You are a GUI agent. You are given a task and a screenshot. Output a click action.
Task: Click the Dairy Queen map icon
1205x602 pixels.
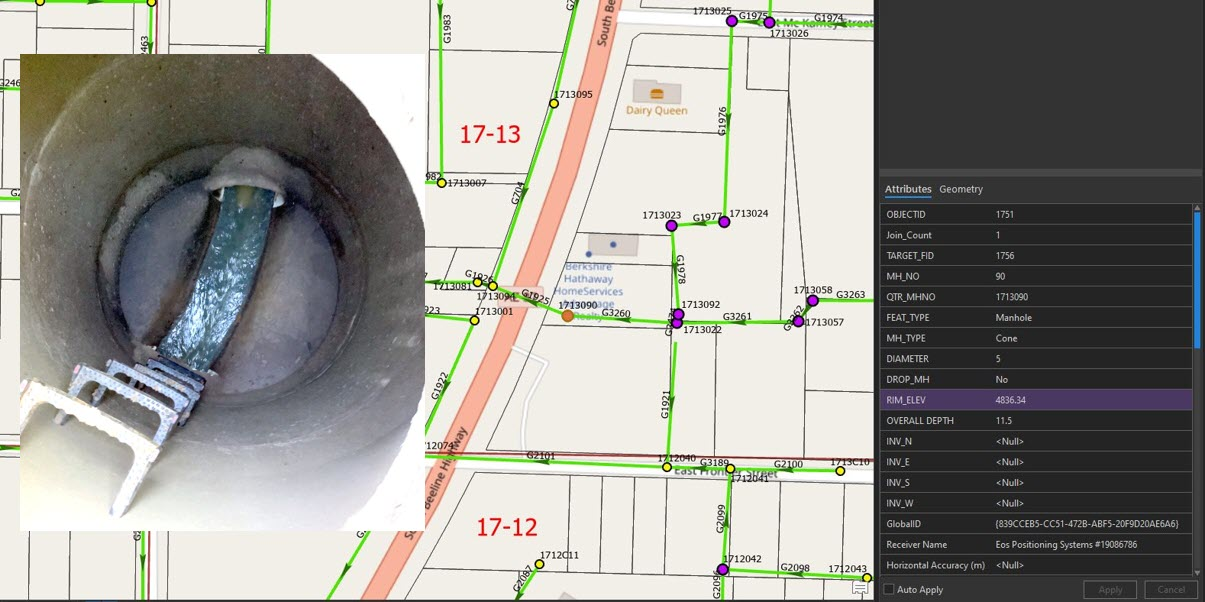pyautogui.click(x=656, y=92)
